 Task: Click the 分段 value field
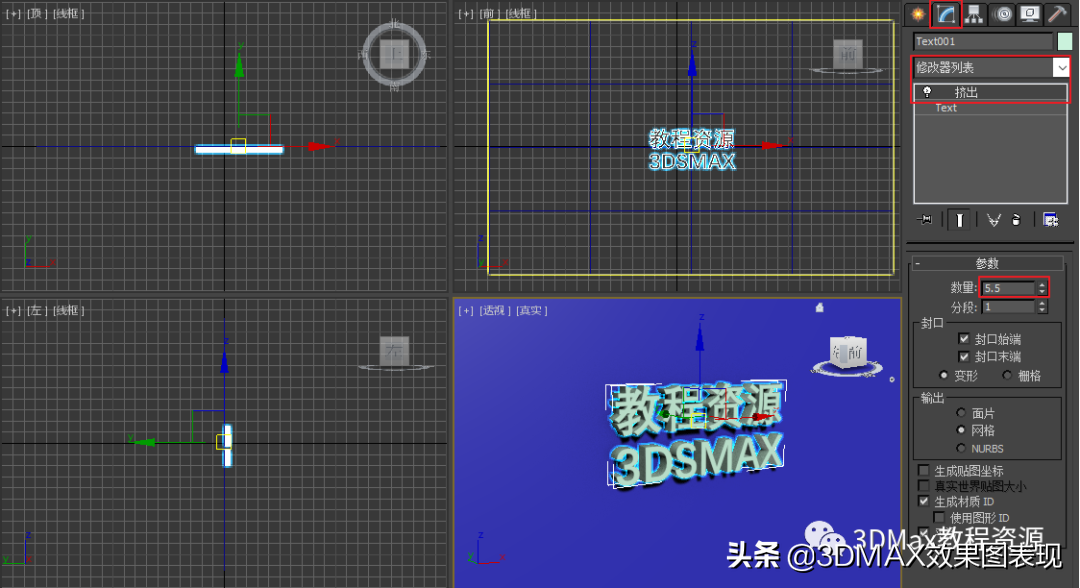[1008, 307]
